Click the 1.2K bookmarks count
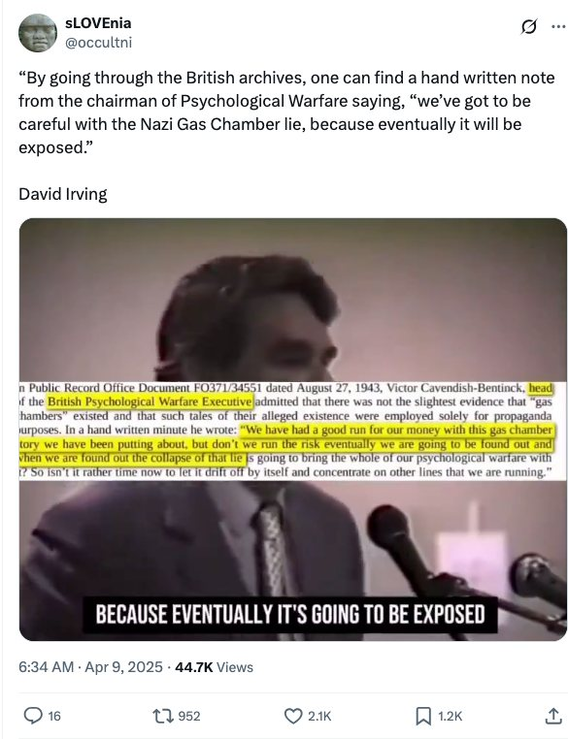The height and width of the screenshot is (739, 568). (x=450, y=716)
